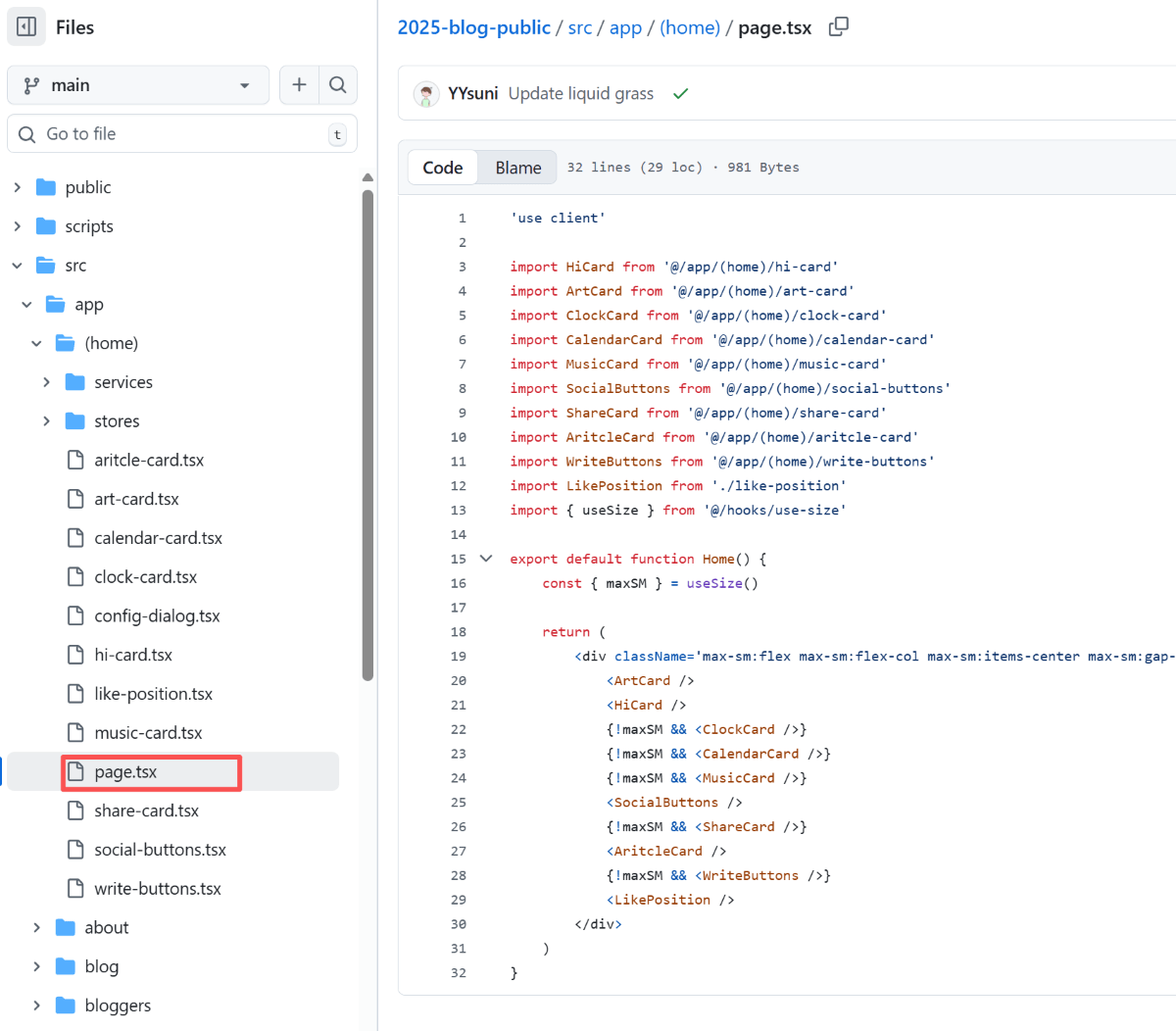
Task: Collapse the file tree side panel
Action: coord(26,27)
